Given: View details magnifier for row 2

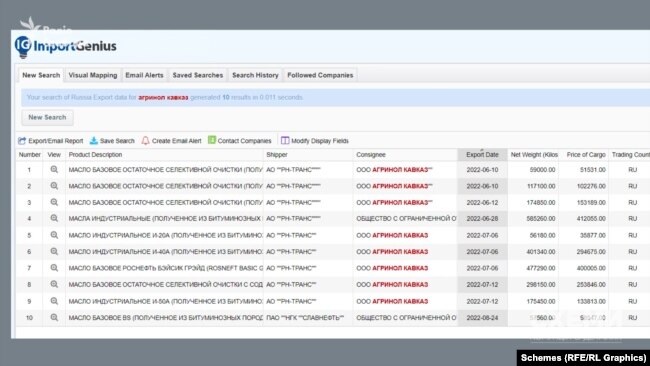Looking at the screenshot, I should [x=54, y=186].
